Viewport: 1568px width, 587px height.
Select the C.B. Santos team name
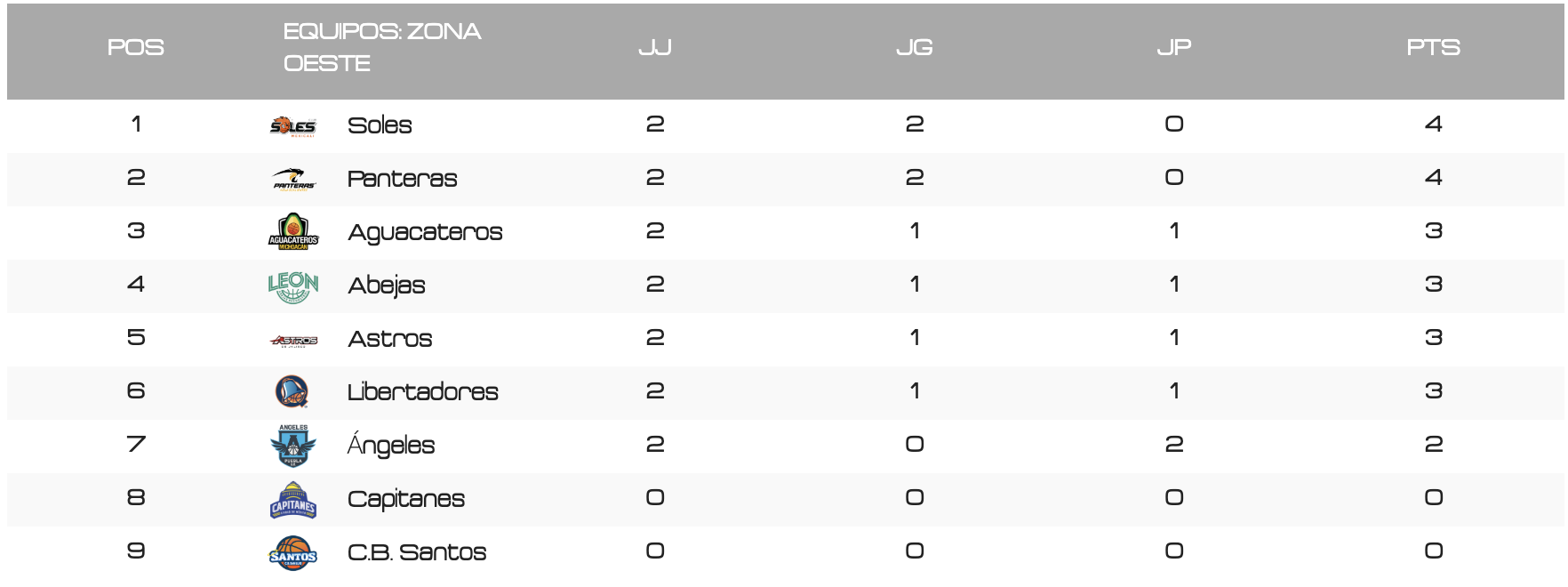click(x=417, y=552)
